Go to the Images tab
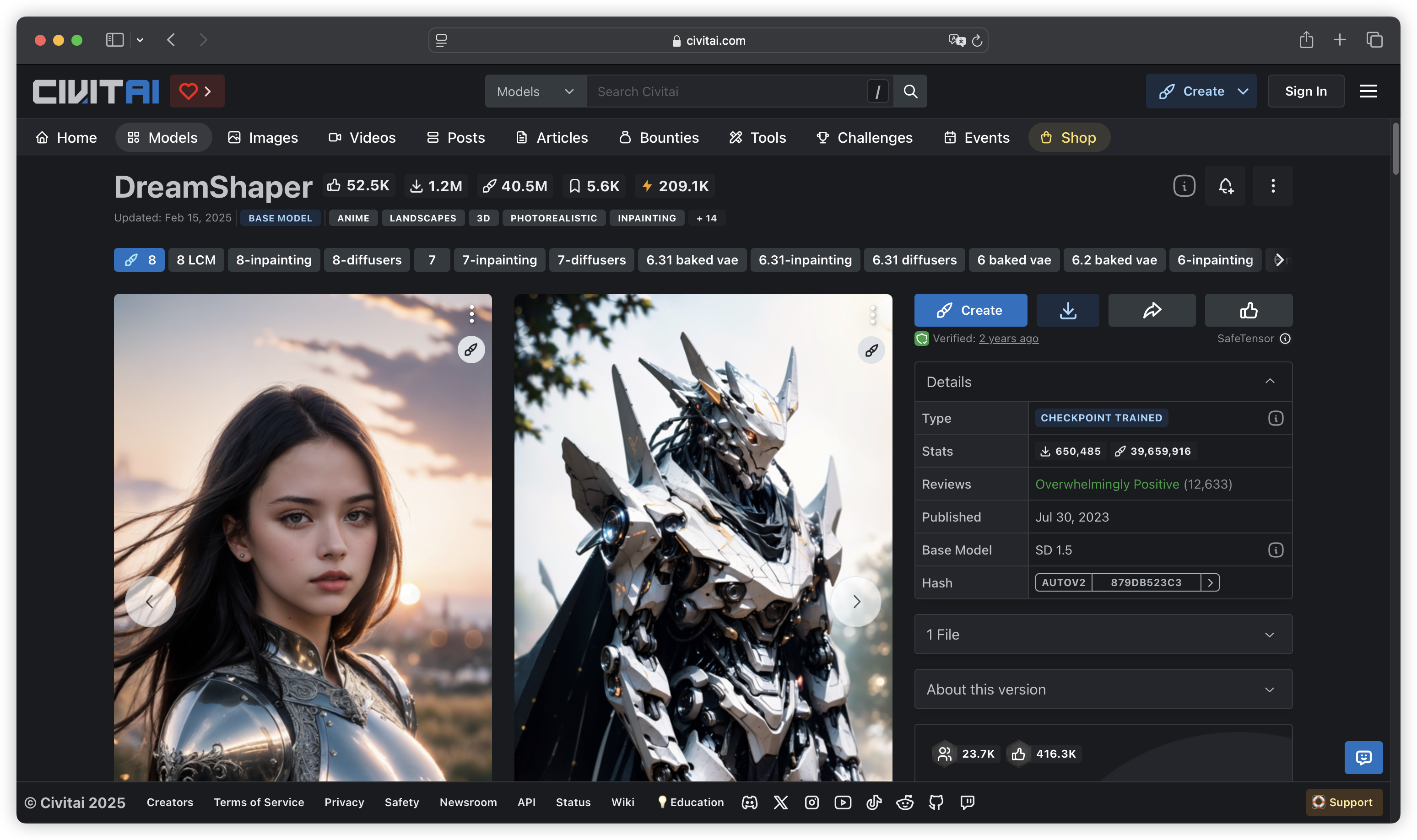Screen dimensions: 1417x840 click(x=263, y=138)
